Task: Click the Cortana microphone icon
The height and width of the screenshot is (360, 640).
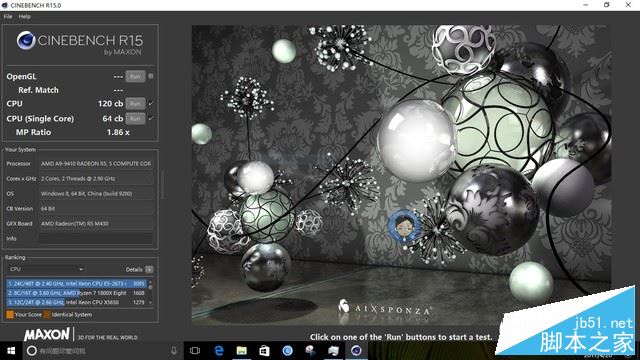Action: point(174,351)
